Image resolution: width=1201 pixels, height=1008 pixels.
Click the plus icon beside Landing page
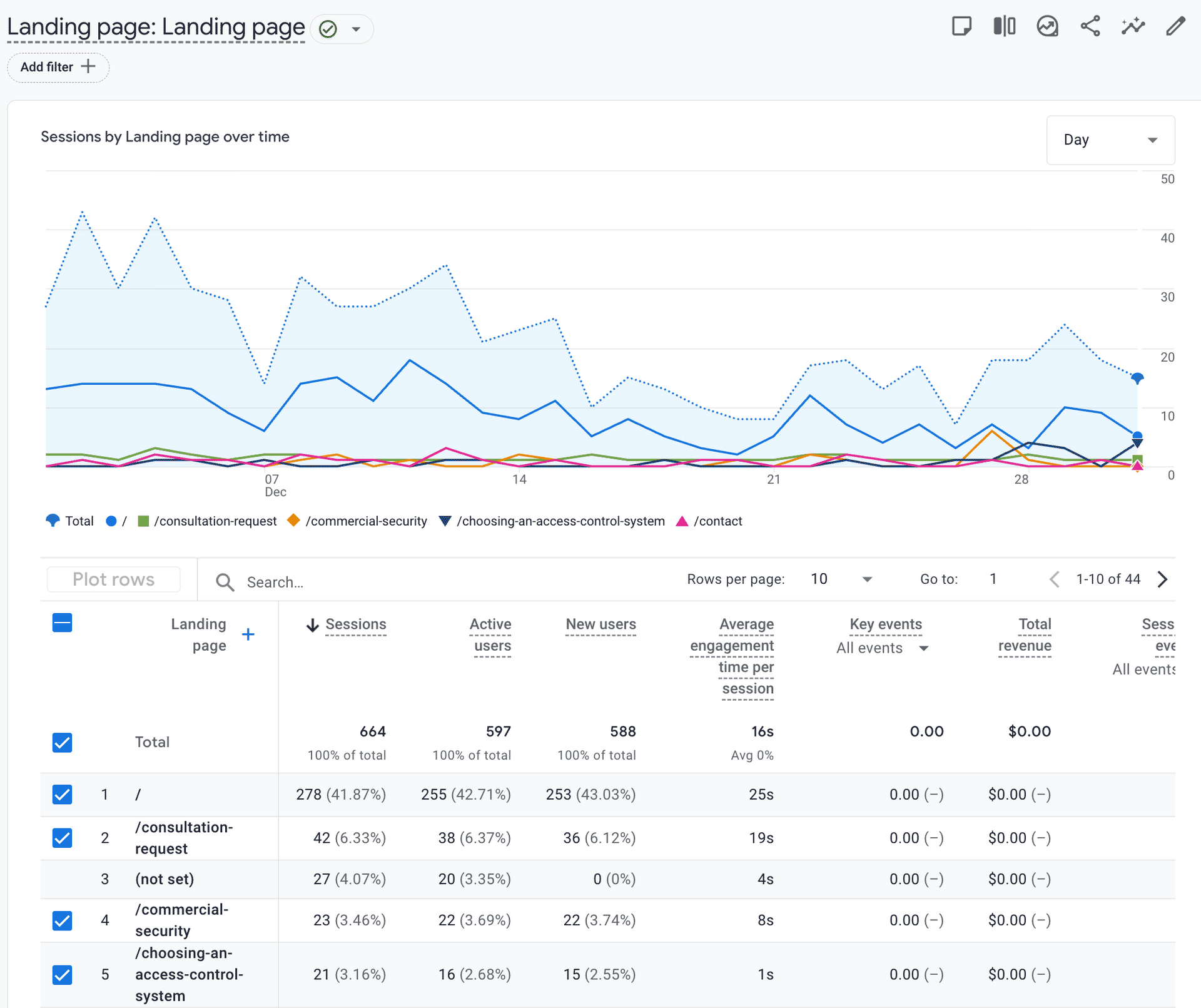point(248,634)
